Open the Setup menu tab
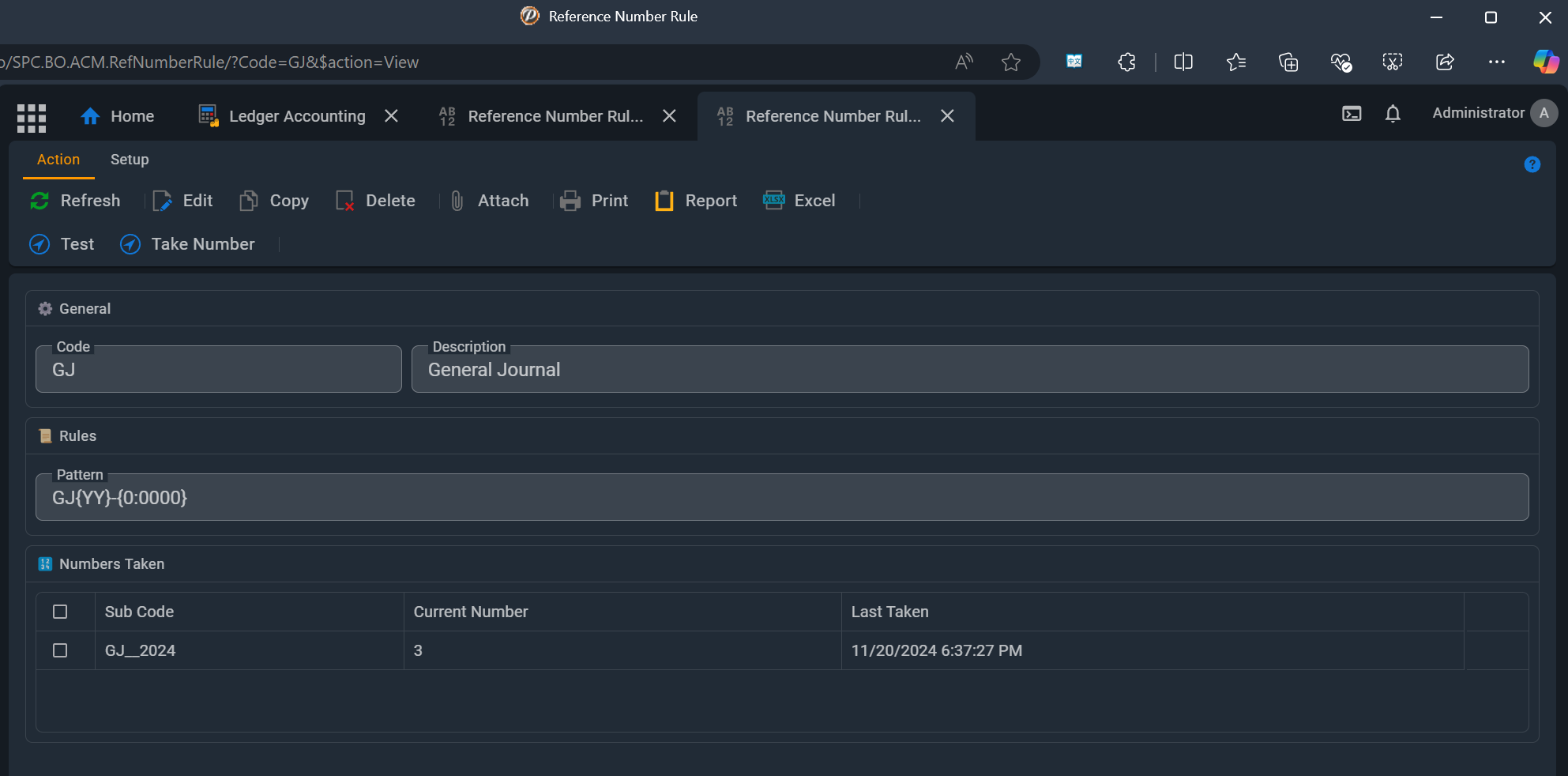 click(x=130, y=160)
